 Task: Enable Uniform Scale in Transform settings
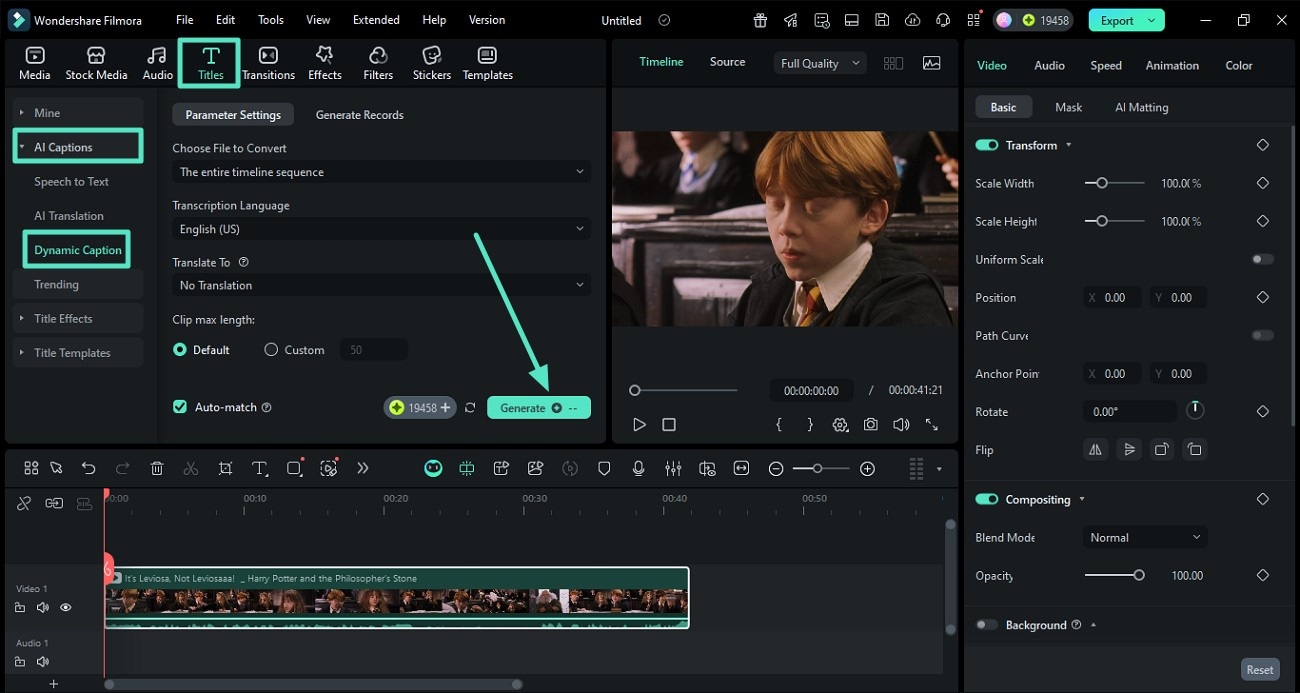coord(1261,259)
